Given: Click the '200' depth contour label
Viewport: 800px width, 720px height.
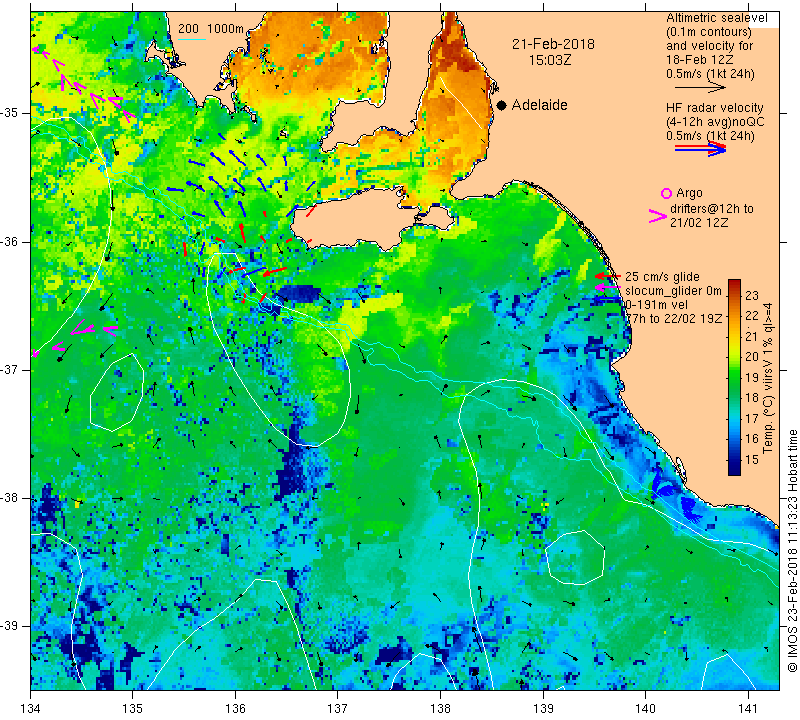Looking at the screenshot, I should pyautogui.click(x=188, y=29).
